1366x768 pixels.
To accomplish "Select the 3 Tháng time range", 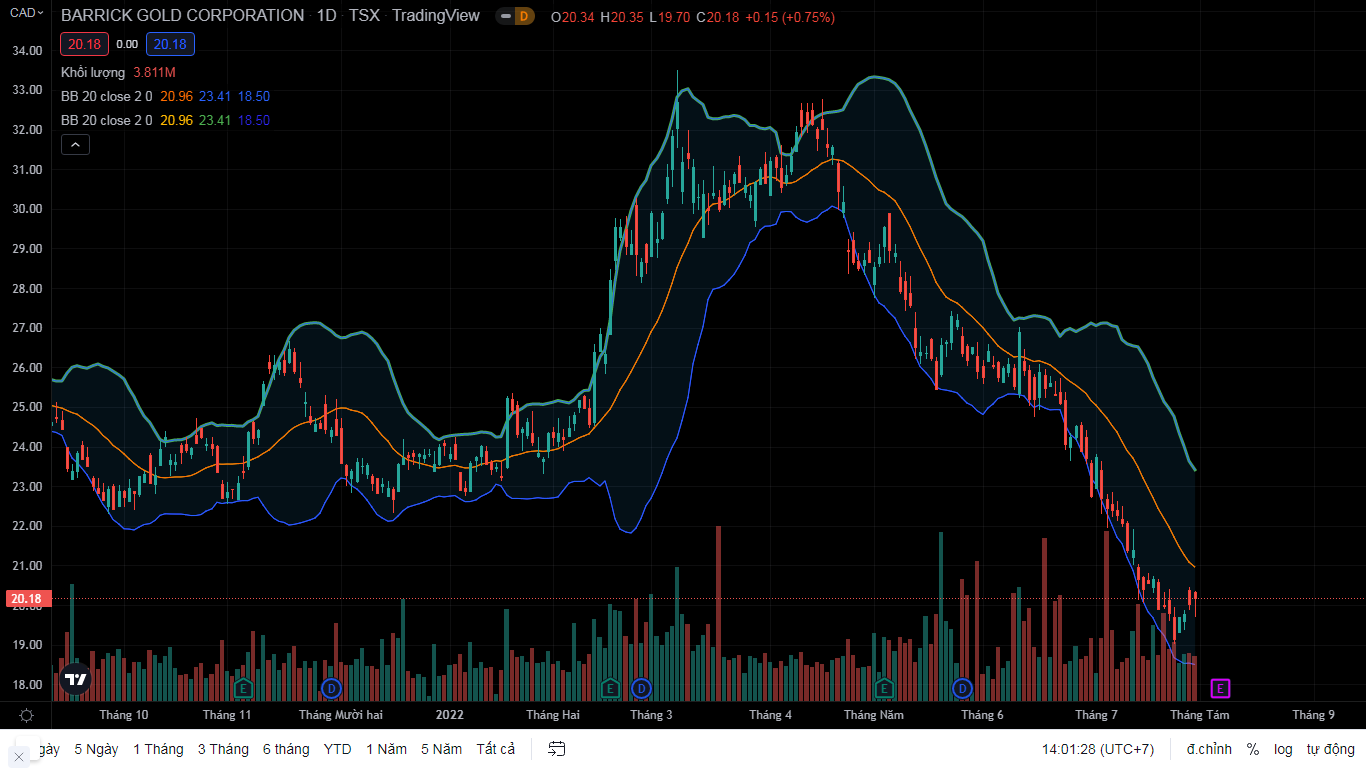I will coord(223,749).
